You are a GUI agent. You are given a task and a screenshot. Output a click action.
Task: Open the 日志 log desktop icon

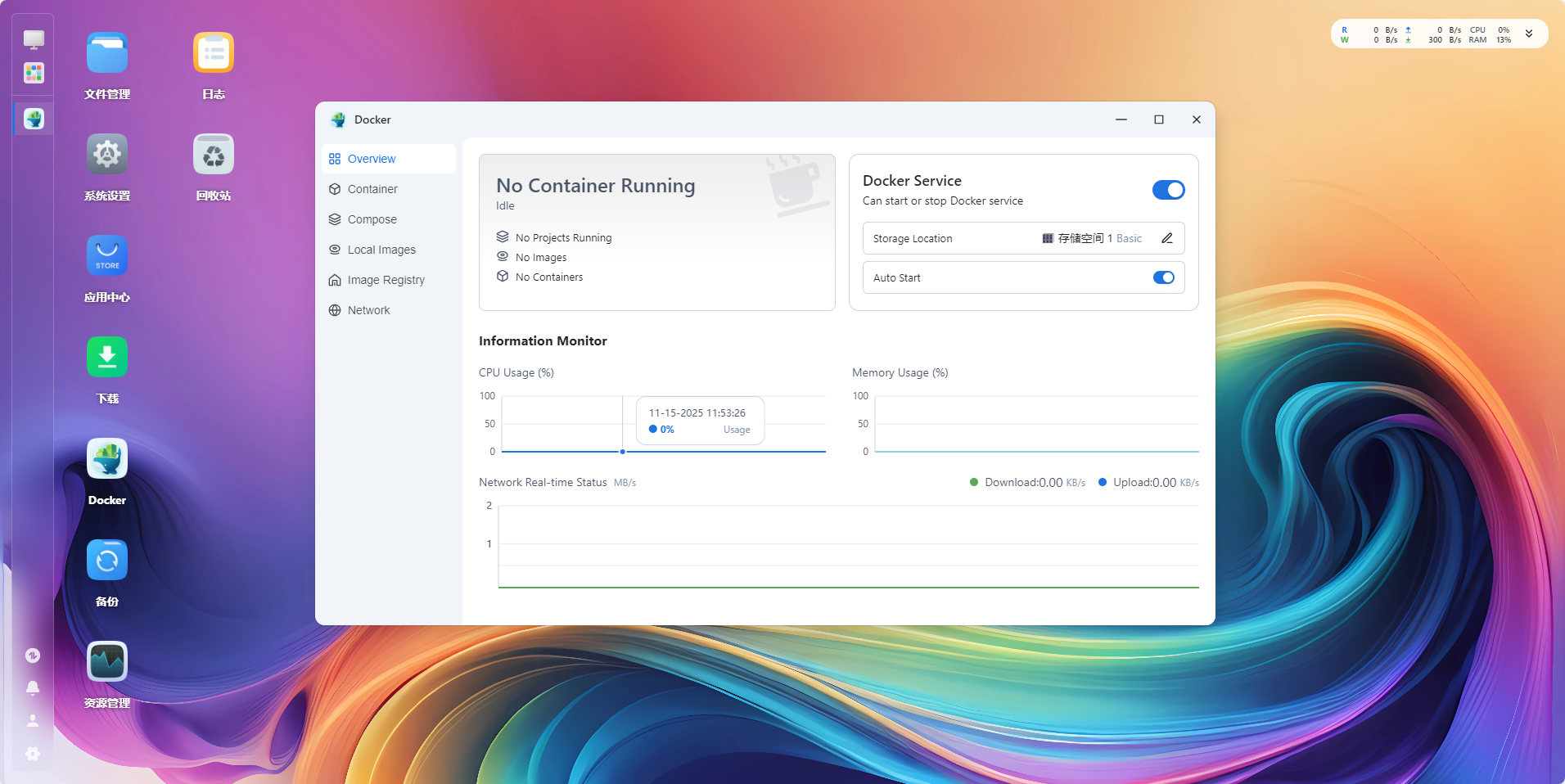[214, 52]
